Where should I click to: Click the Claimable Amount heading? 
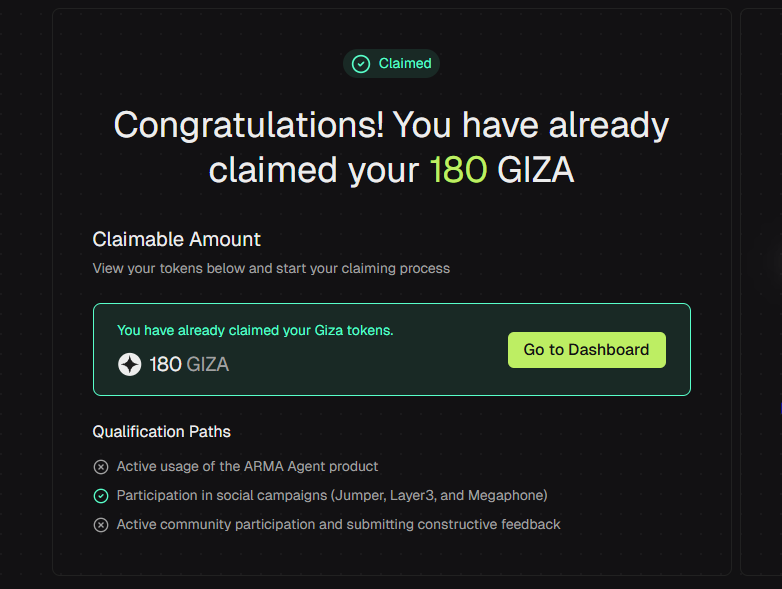tap(177, 240)
